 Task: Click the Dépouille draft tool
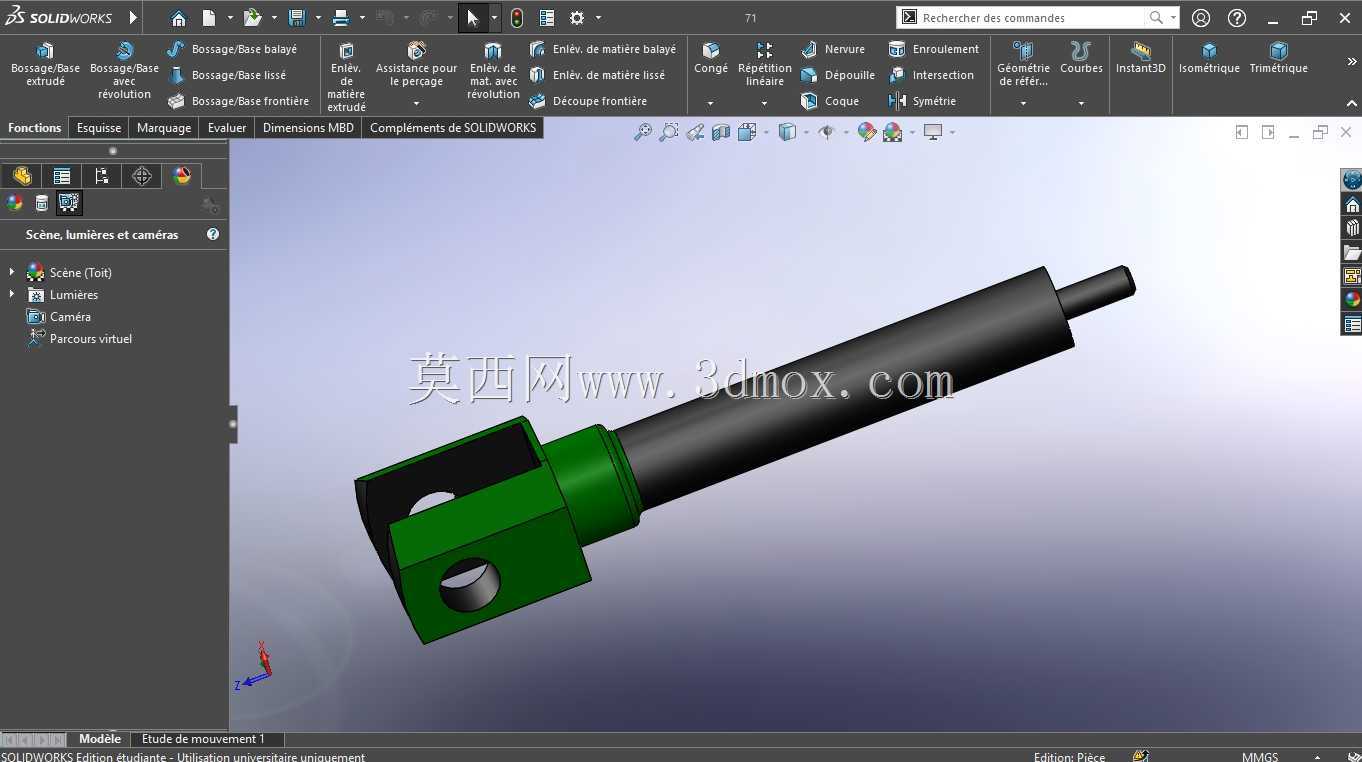[837, 75]
